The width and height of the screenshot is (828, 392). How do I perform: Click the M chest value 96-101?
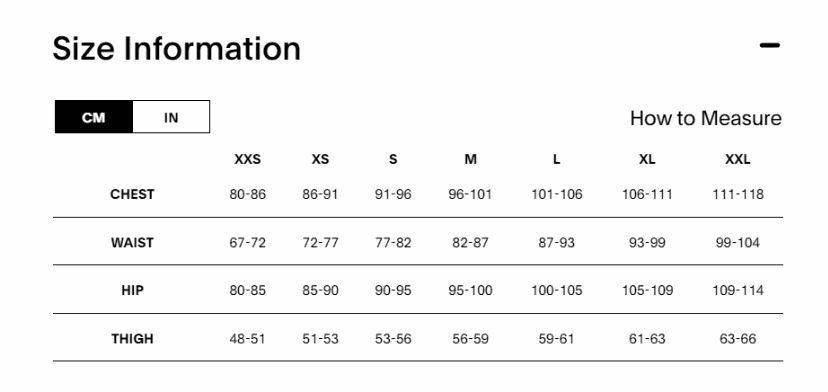[x=470, y=194]
